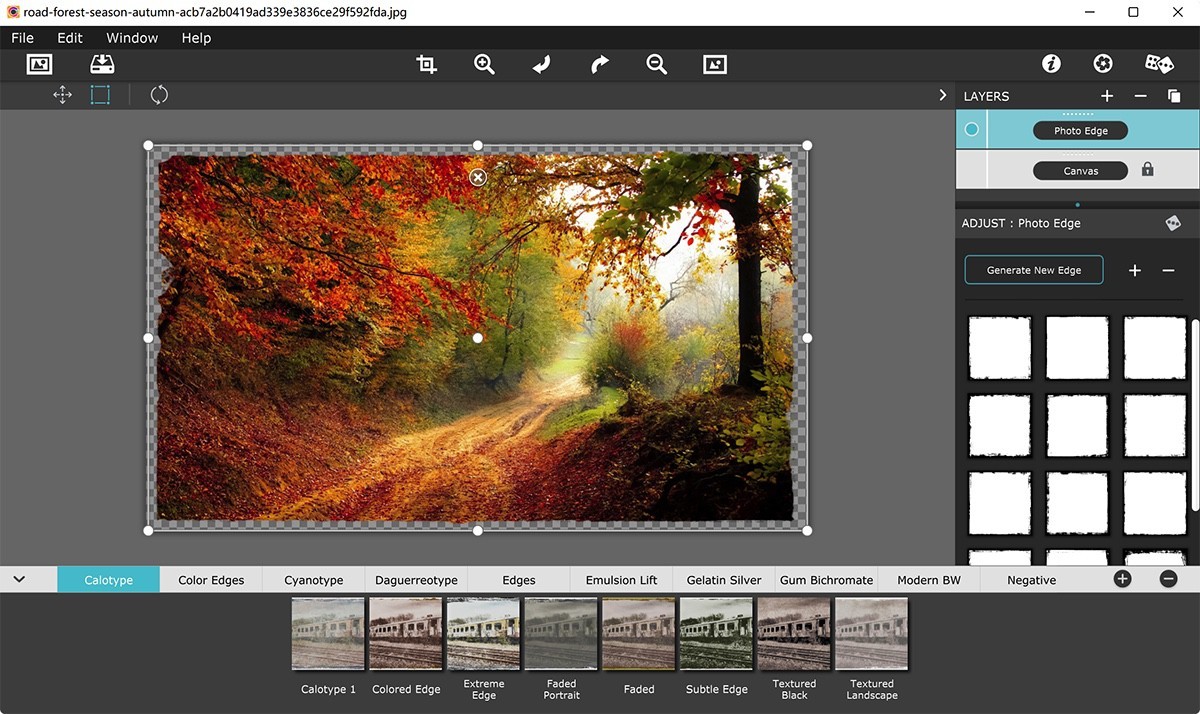
Task: Redo the last action
Action: point(598,63)
